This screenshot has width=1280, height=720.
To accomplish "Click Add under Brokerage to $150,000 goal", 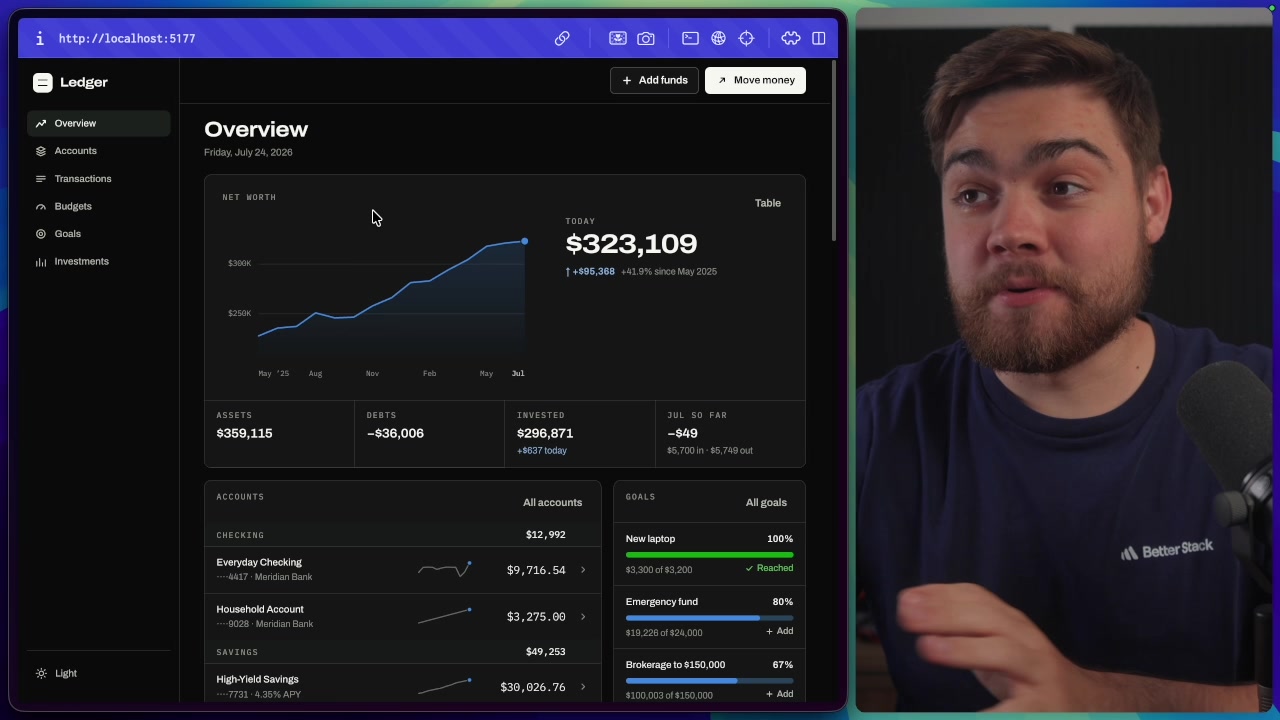I will (x=780, y=694).
